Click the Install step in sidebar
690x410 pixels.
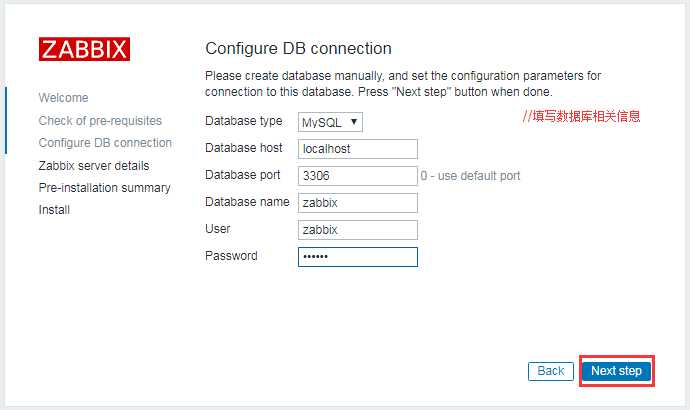pos(54,210)
